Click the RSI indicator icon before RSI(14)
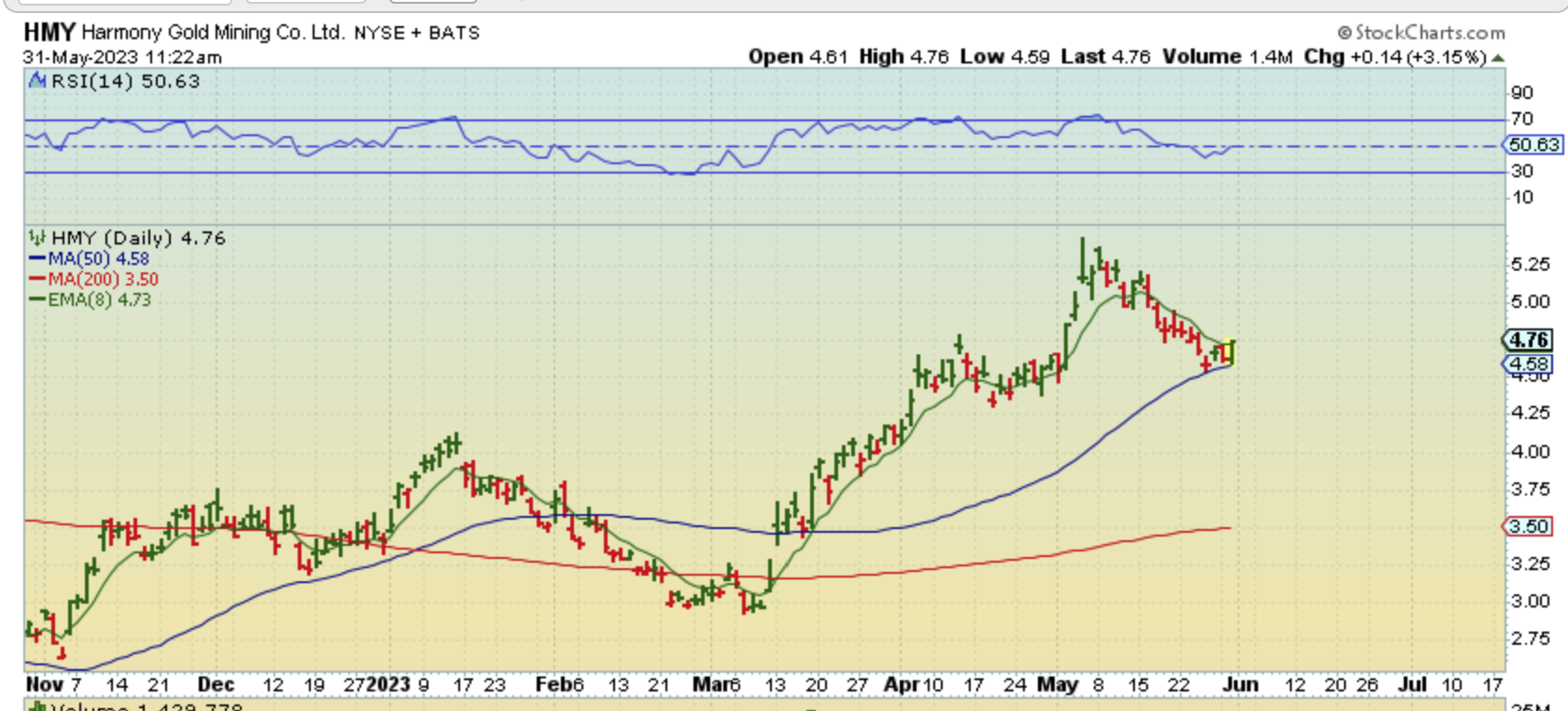 37,81
